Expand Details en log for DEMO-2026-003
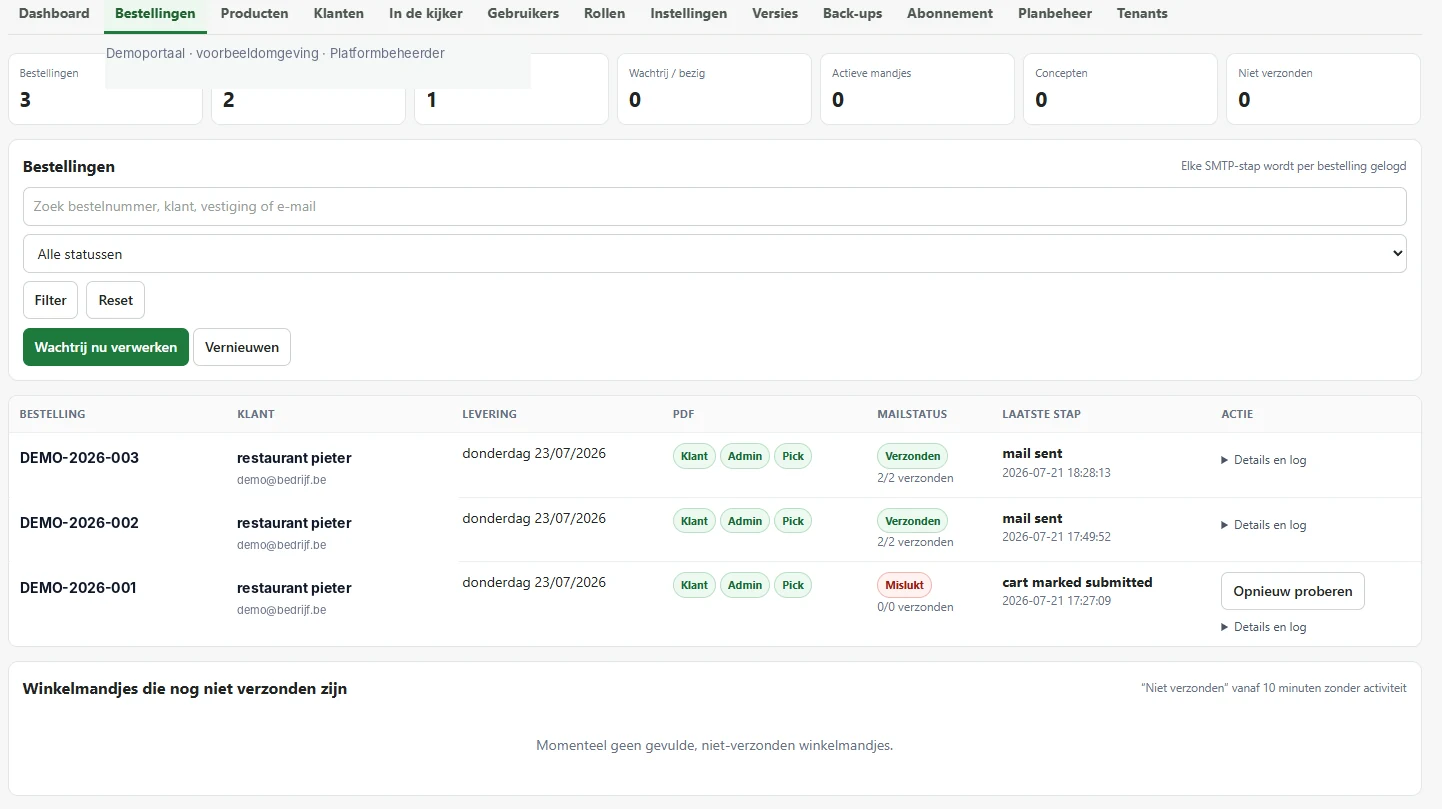 [x=1264, y=460]
